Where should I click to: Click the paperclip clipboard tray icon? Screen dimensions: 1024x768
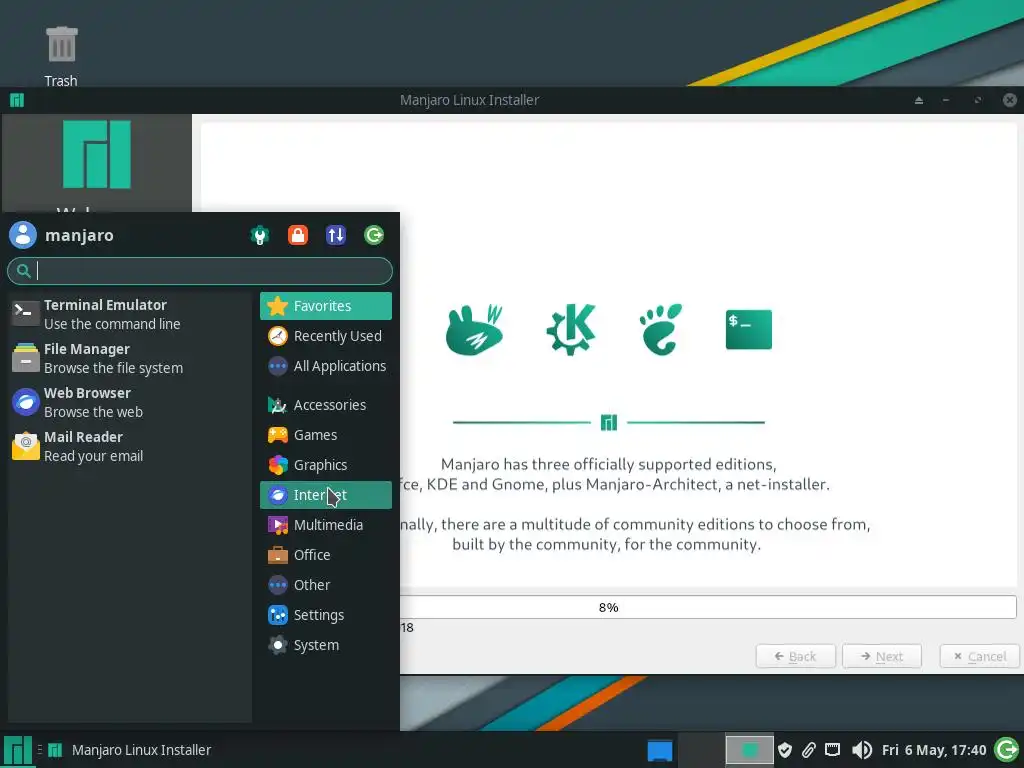tap(808, 750)
